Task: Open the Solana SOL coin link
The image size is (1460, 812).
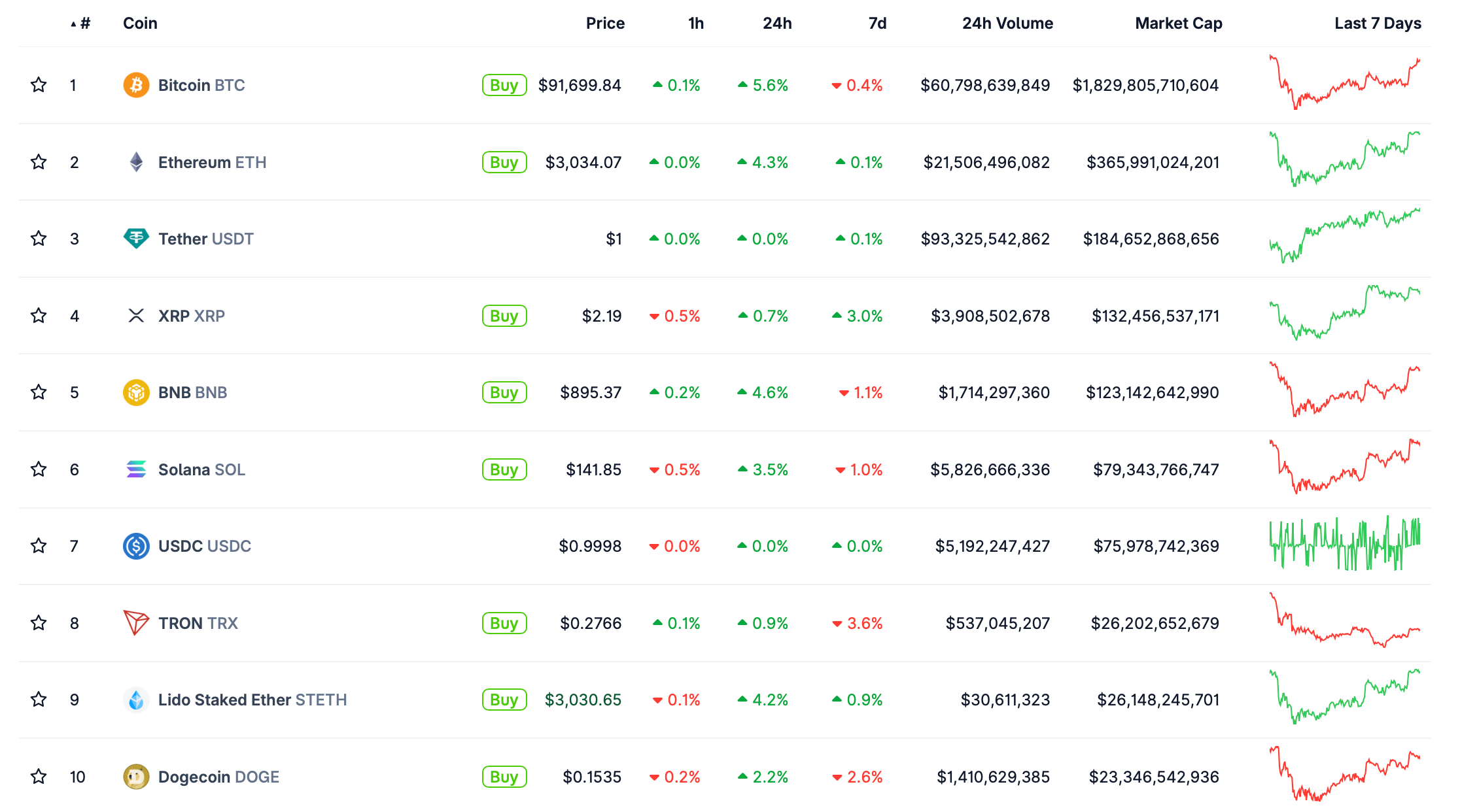Action: point(201,469)
